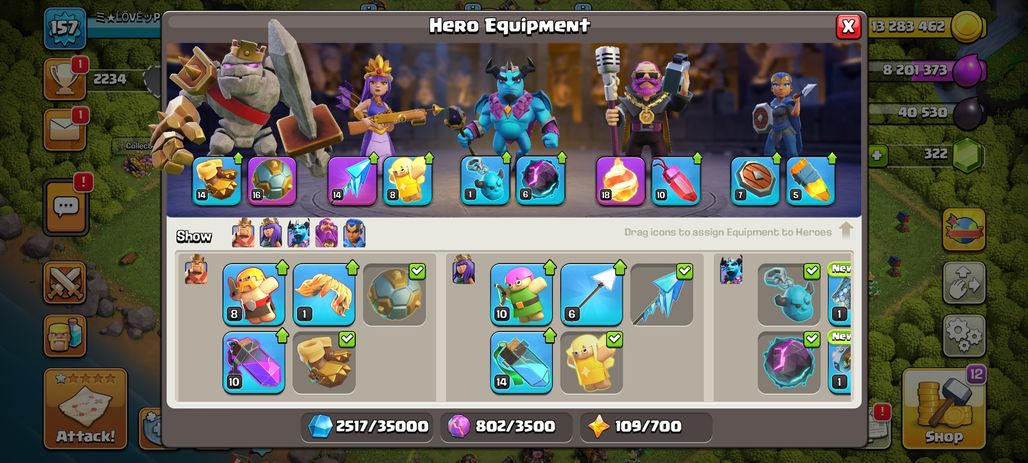1028x463 pixels.
Task: Toggle the Barbarian King show filter
Action: (x=243, y=233)
